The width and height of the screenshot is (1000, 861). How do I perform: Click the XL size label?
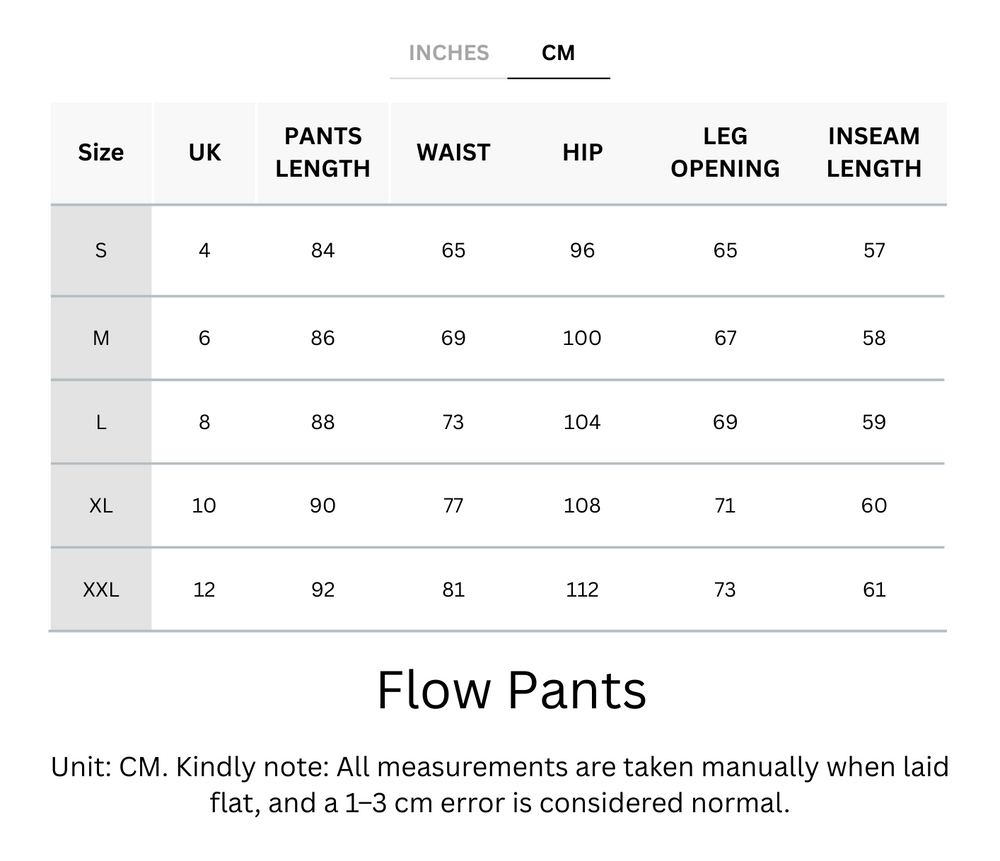tap(101, 506)
